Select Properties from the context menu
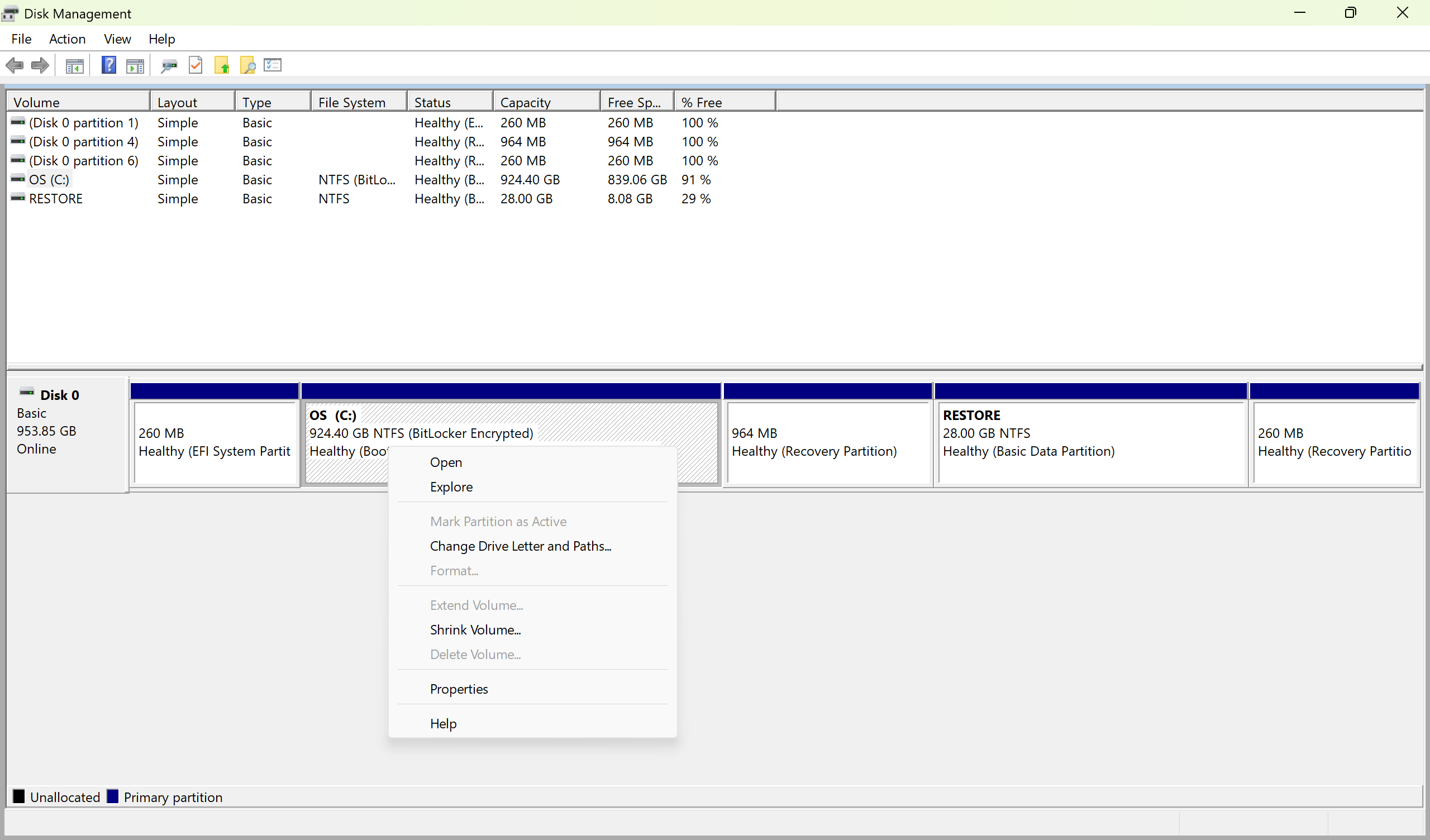 coord(533,689)
